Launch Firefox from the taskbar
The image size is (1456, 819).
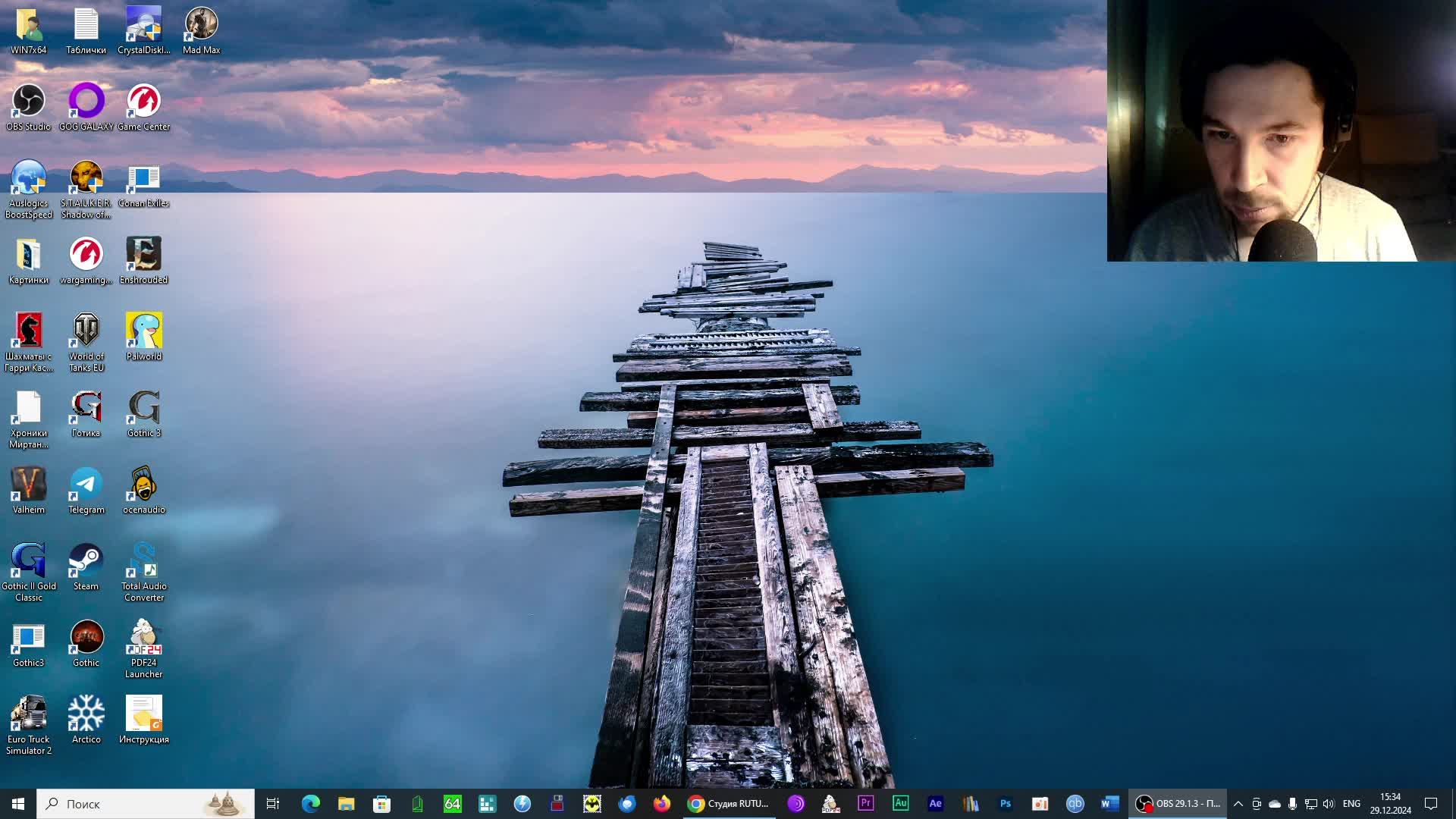click(x=661, y=803)
